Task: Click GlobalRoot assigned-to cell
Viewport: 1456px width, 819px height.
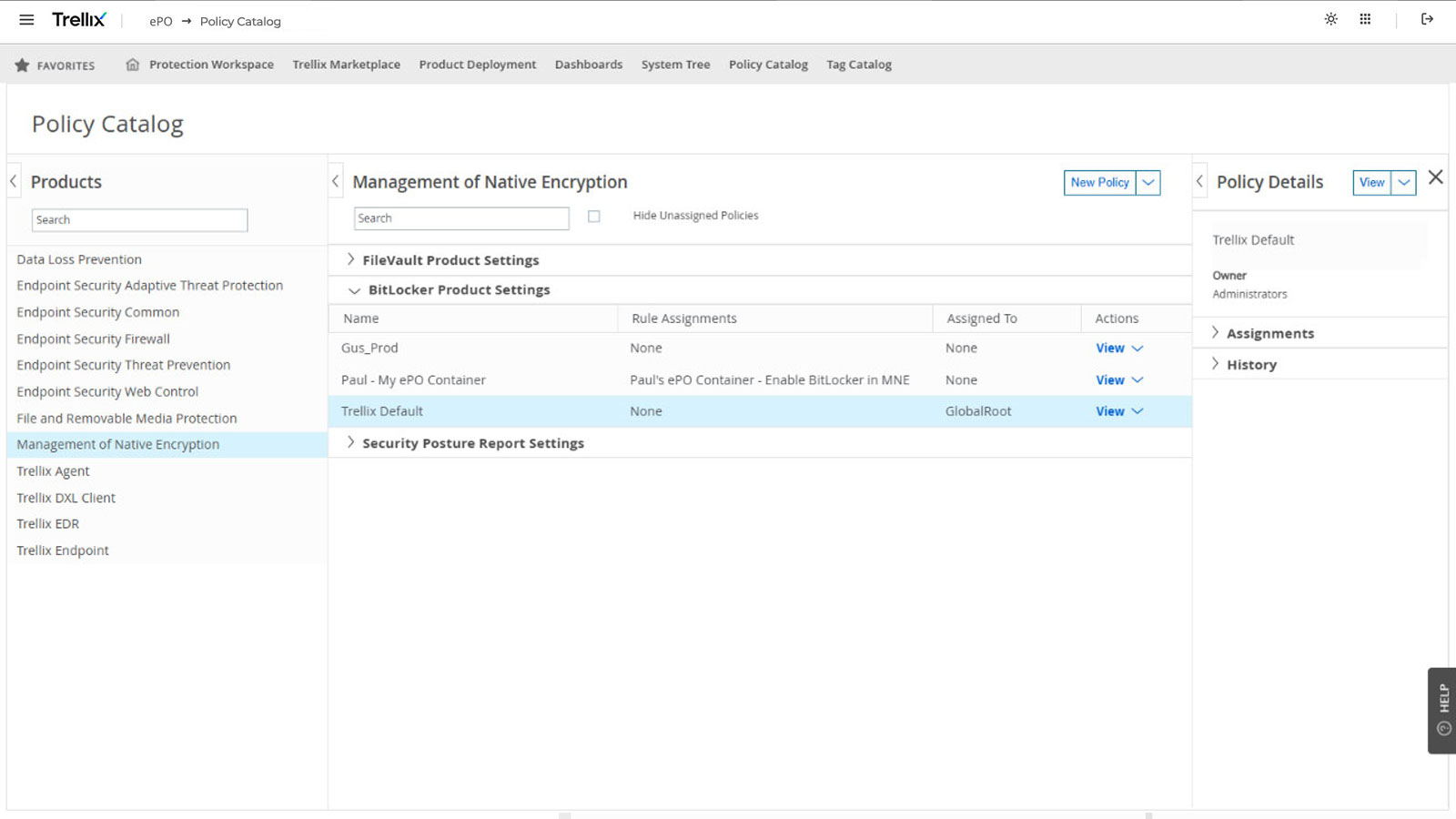Action: click(978, 411)
